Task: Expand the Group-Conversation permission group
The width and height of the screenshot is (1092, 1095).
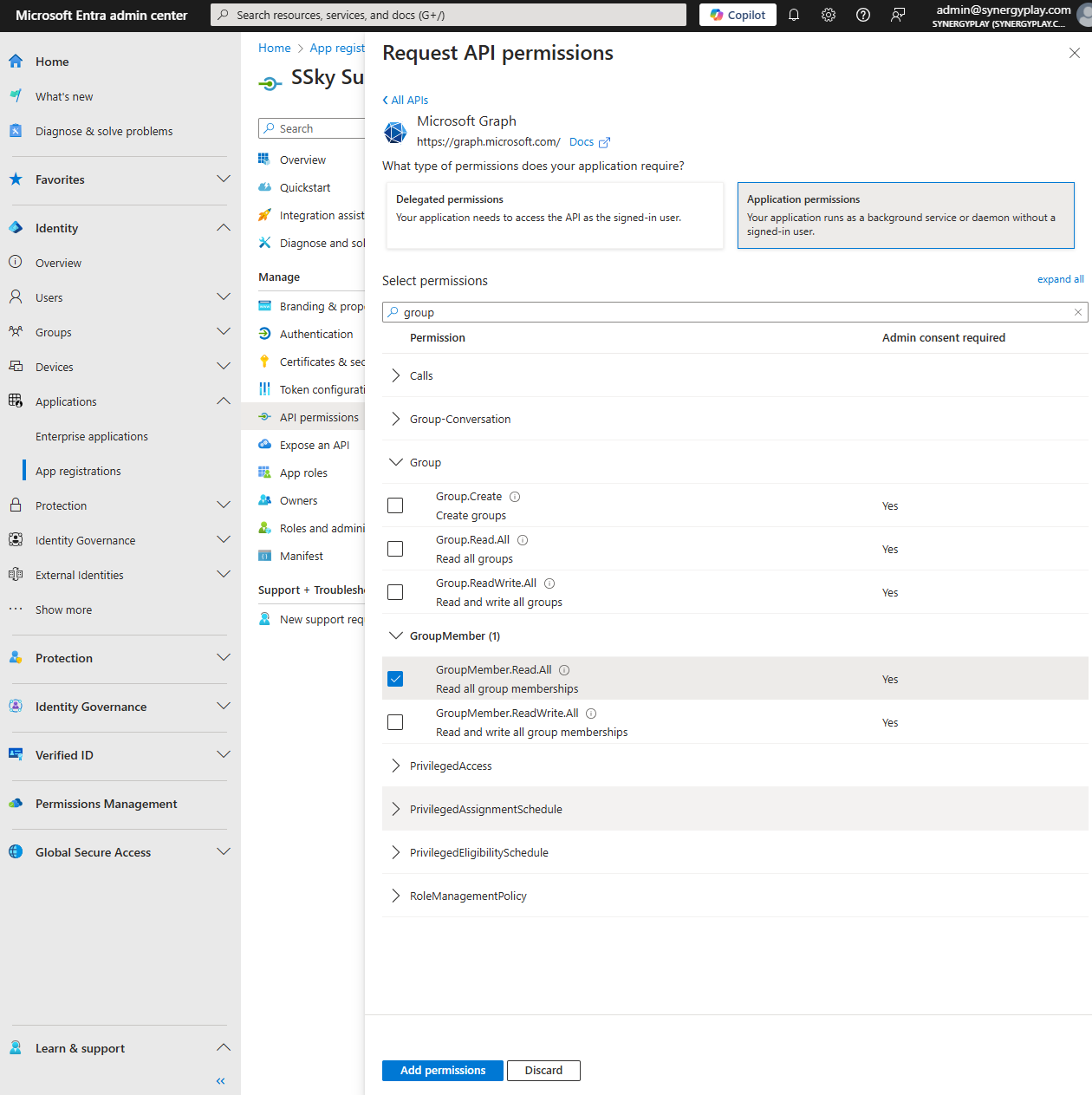Action: (395, 419)
